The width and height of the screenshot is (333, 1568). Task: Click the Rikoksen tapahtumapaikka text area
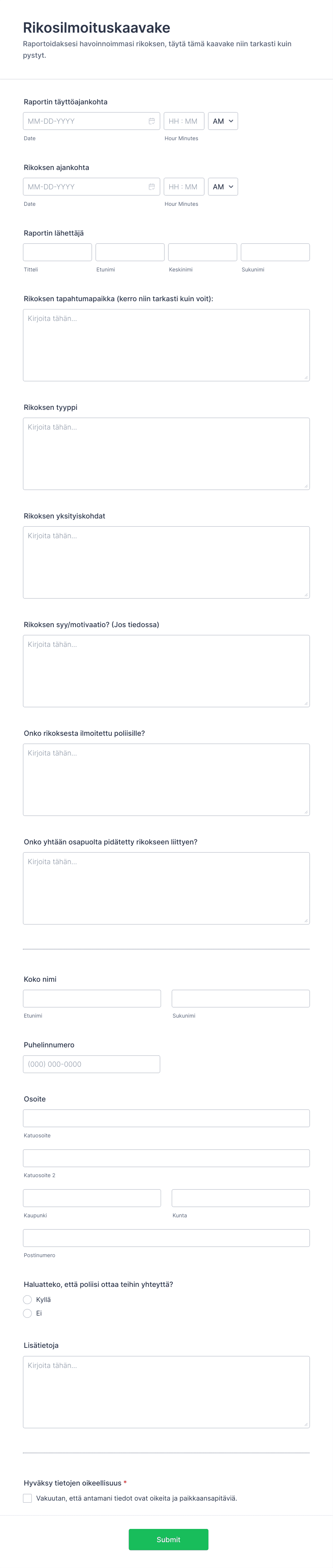(x=166, y=345)
